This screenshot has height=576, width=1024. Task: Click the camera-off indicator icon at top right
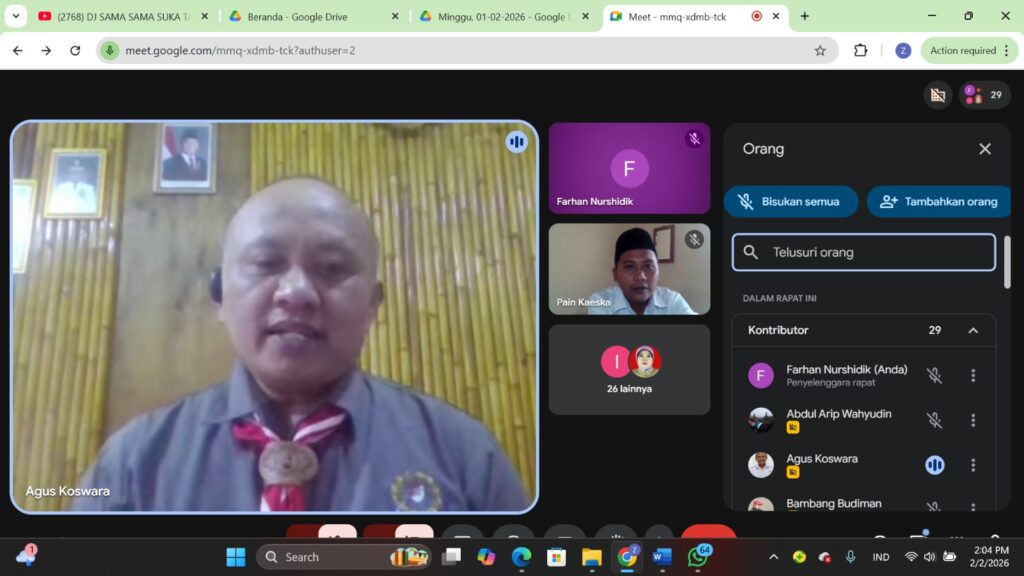pyautogui.click(x=937, y=95)
